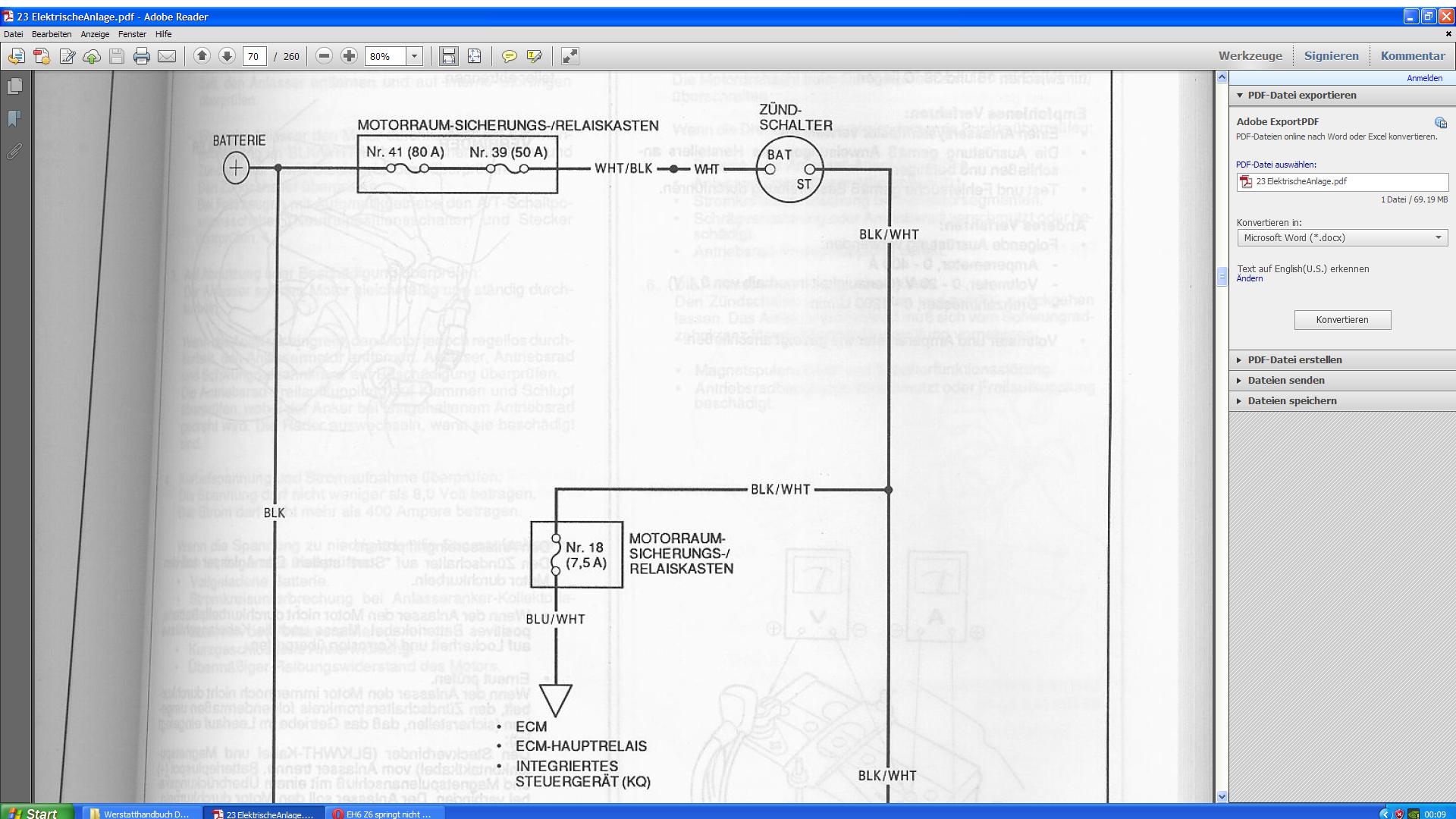Click the Konvertieren button
This screenshot has height=819, width=1456.
tap(1342, 319)
